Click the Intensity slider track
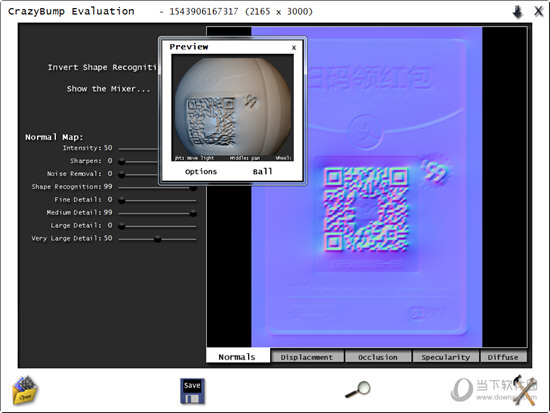The image size is (550, 413). coord(138,149)
